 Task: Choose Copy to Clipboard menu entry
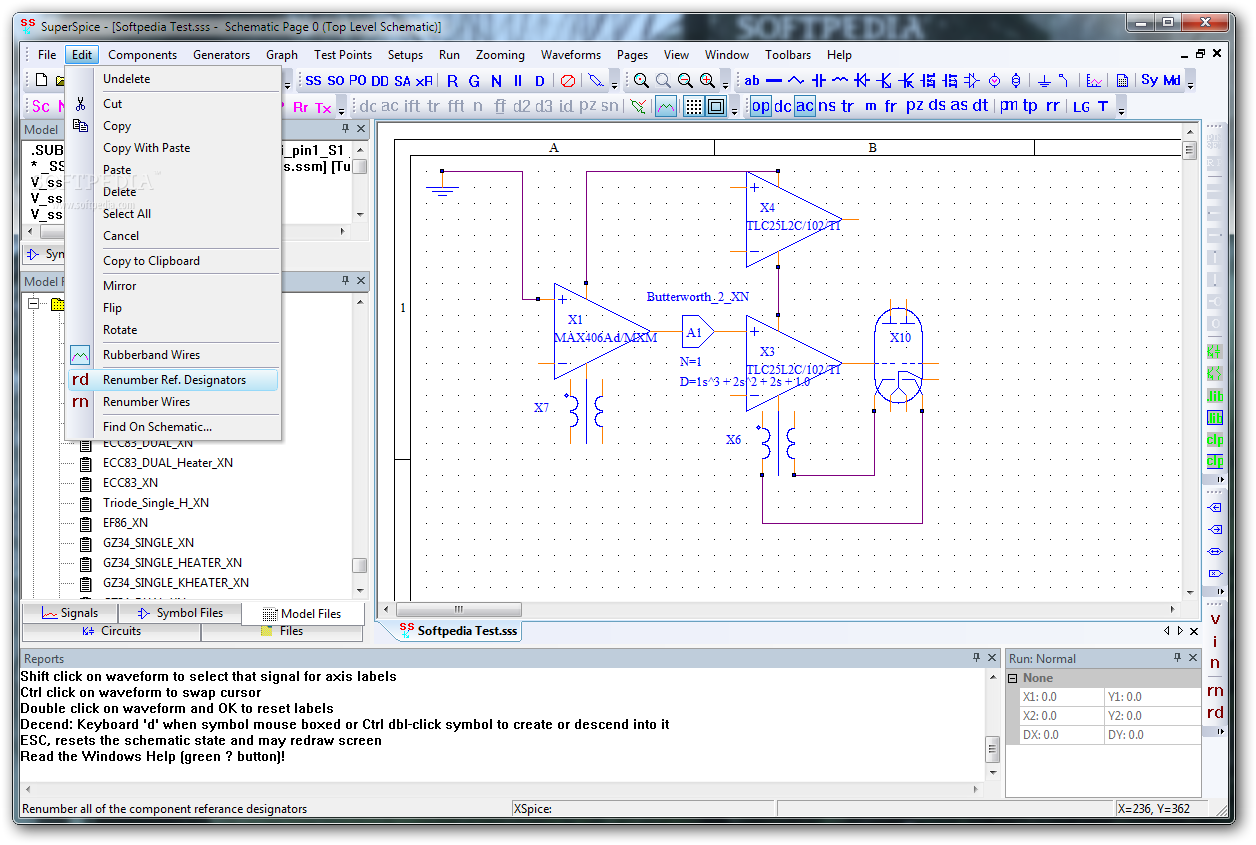pyautogui.click(x=173, y=261)
